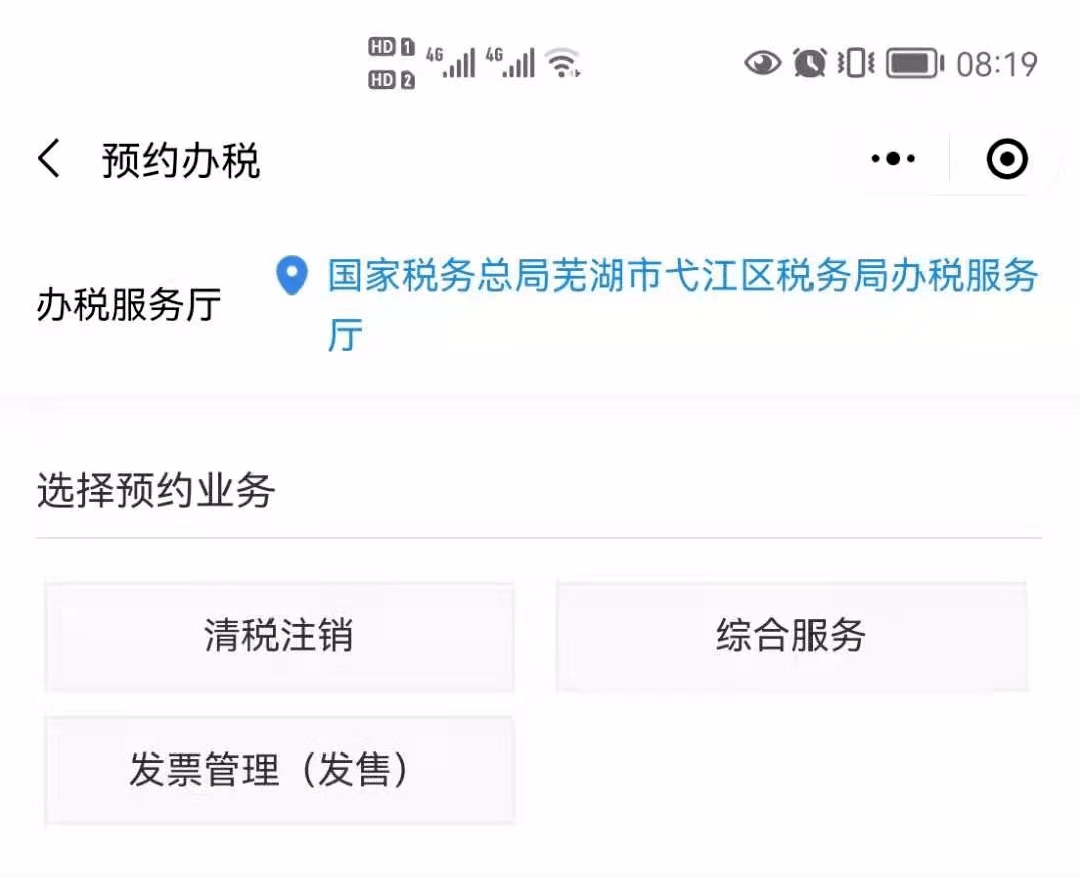The height and width of the screenshot is (877, 1080).
Task: Tap the circular target close-miniprogram icon
Action: pyautogui.click(x=1007, y=159)
